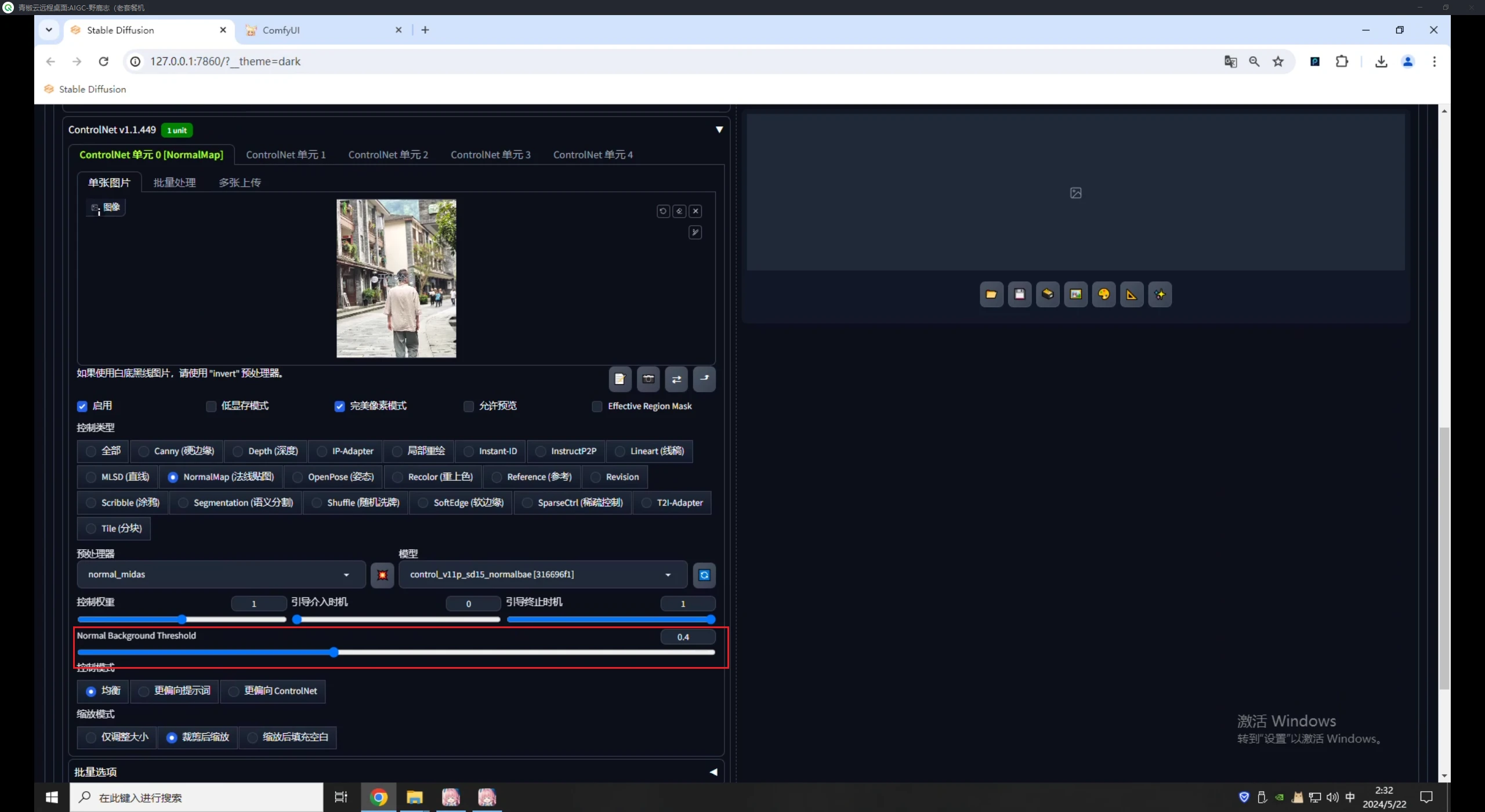The image size is (1485, 812).
Task: Select the Depth (深度) control type
Action: (266, 451)
